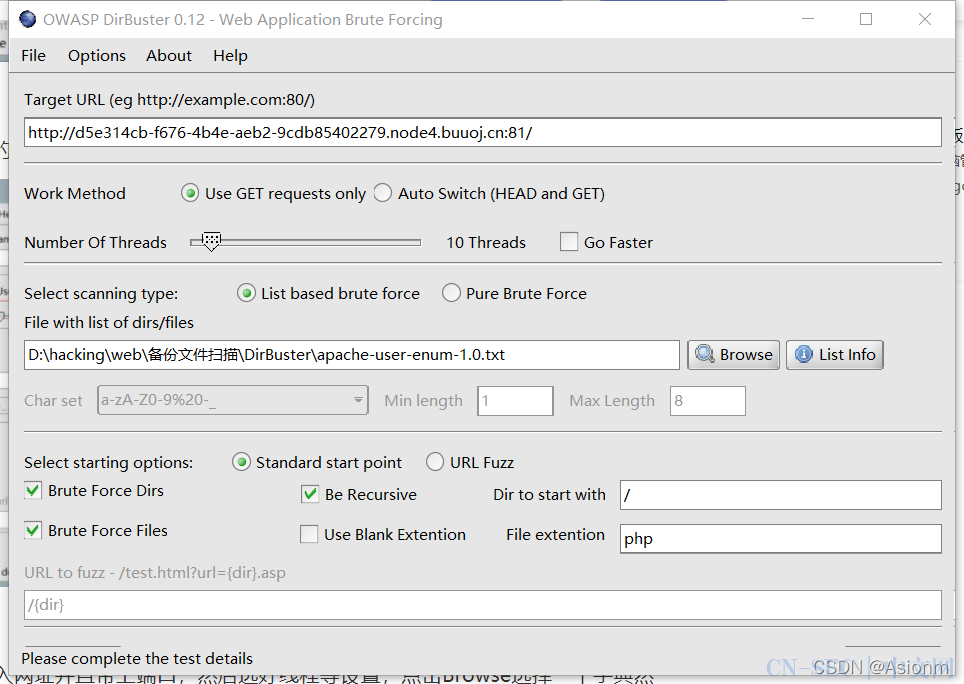Select Auto Switch (HEAD and GET) method
Viewport: 964px width, 684px height.
[383, 194]
